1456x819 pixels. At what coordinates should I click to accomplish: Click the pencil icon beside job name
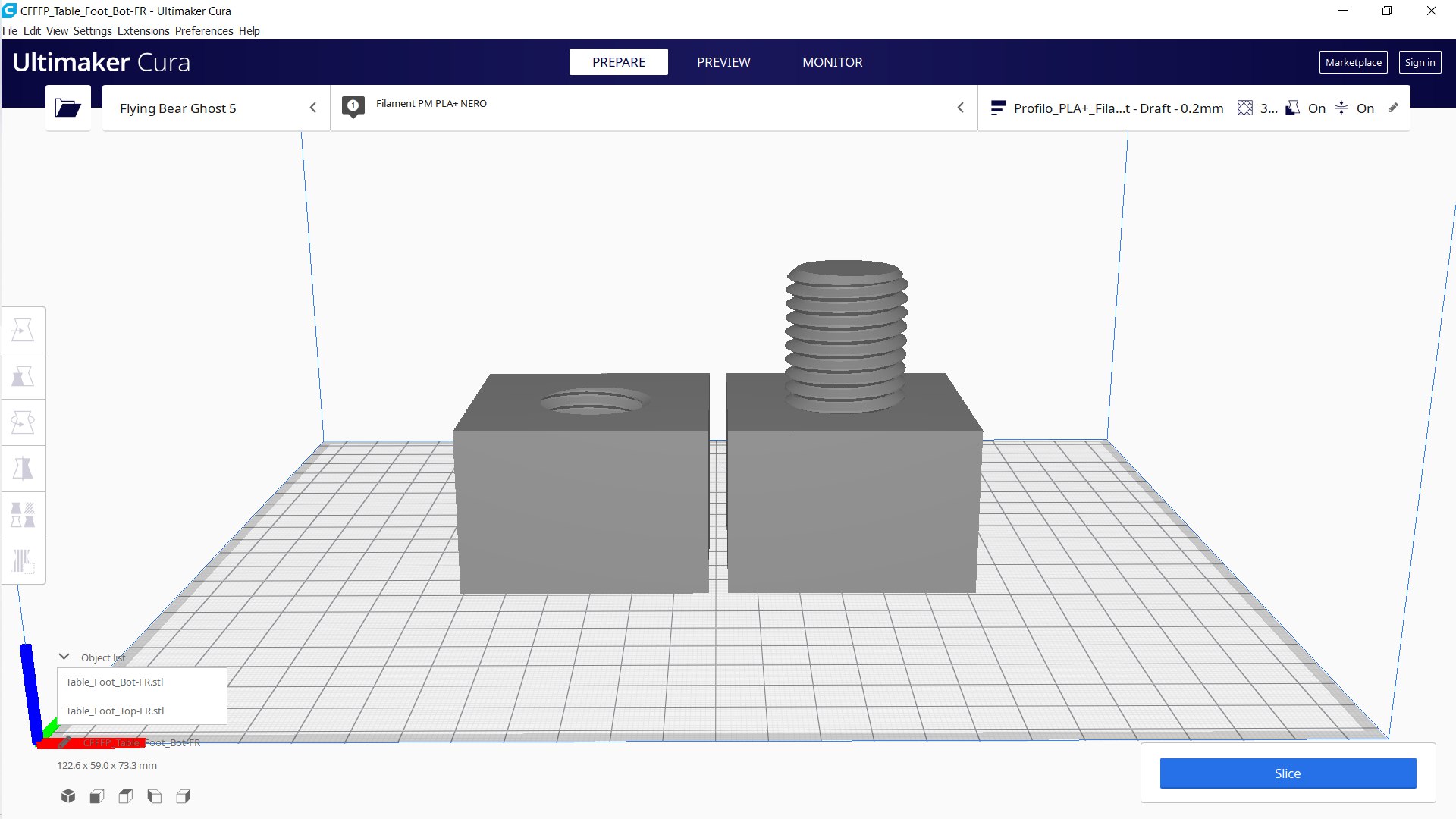click(x=65, y=742)
